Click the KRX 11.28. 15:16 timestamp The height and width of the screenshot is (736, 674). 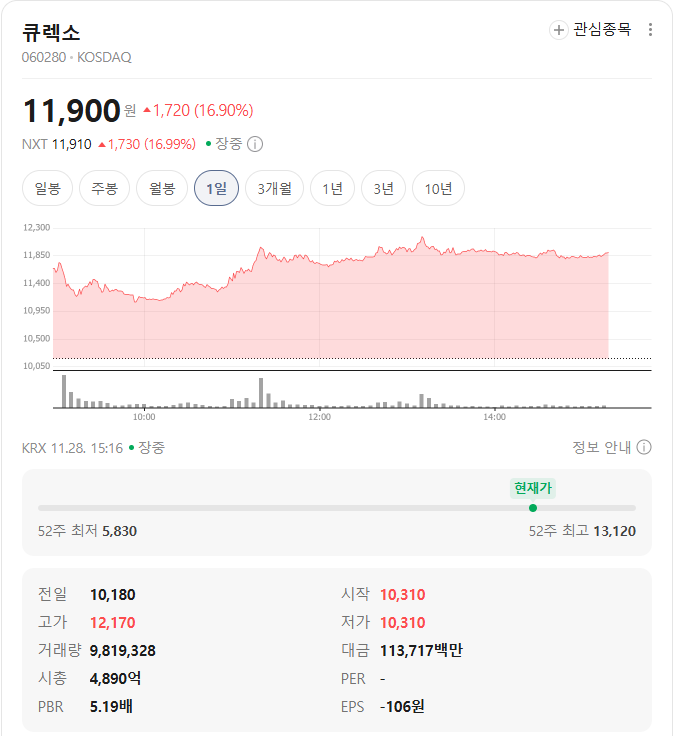[72, 448]
